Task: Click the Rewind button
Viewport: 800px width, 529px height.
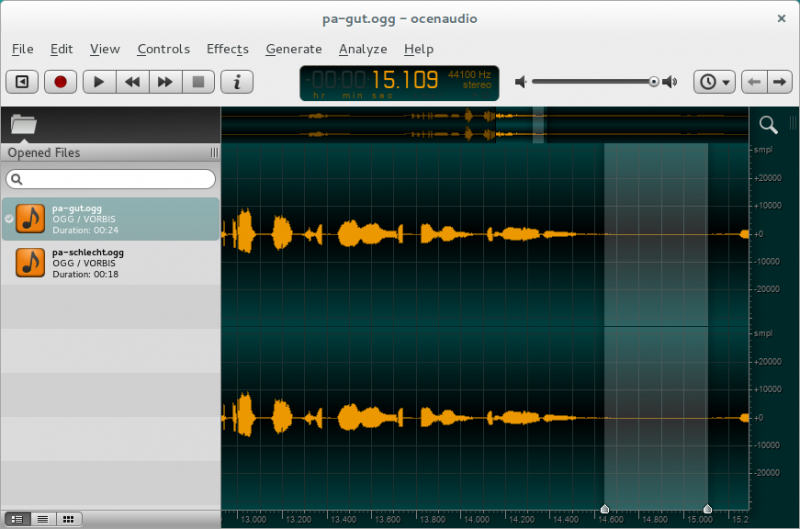Action: pyautogui.click(x=131, y=82)
